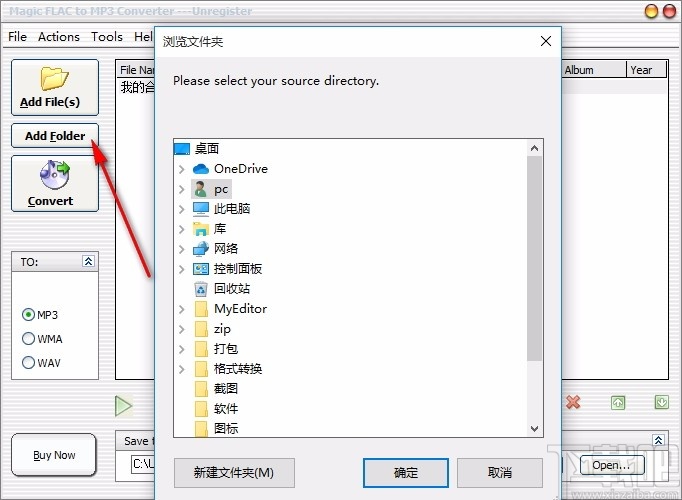Click the green play arrow icon
The image size is (682, 500).
point(124,406)
